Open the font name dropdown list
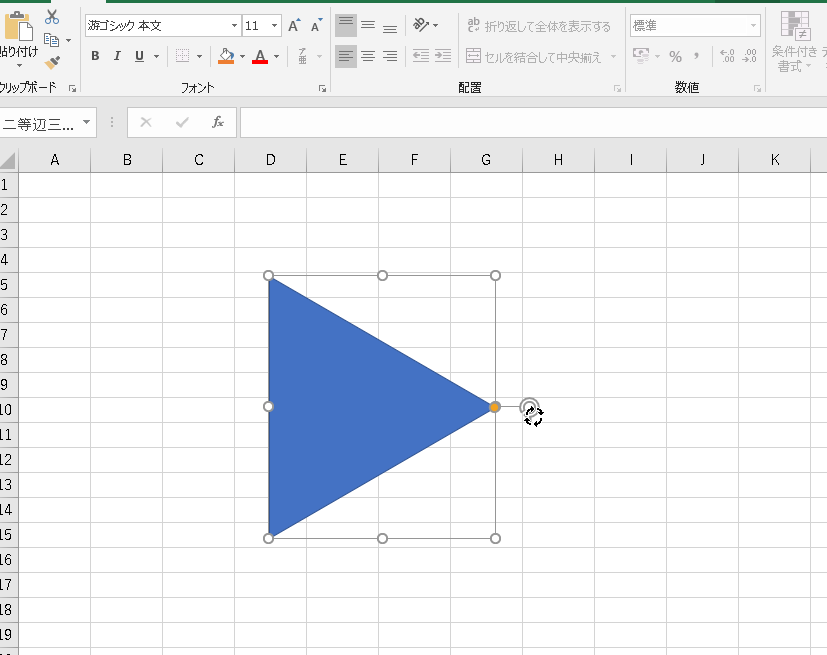 234,26
